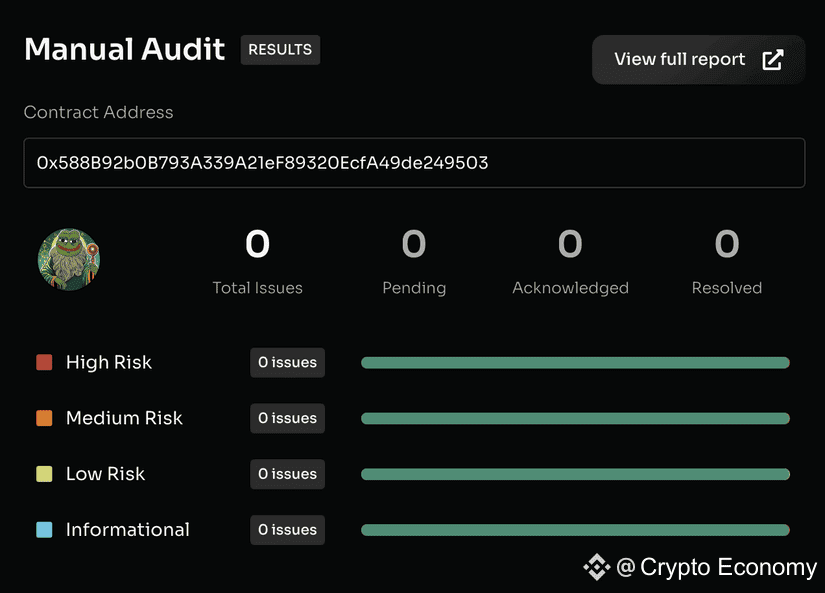Click the Informational 0 issues badge
The width and height of the screenshot is (825, 593).
[287, 530]
